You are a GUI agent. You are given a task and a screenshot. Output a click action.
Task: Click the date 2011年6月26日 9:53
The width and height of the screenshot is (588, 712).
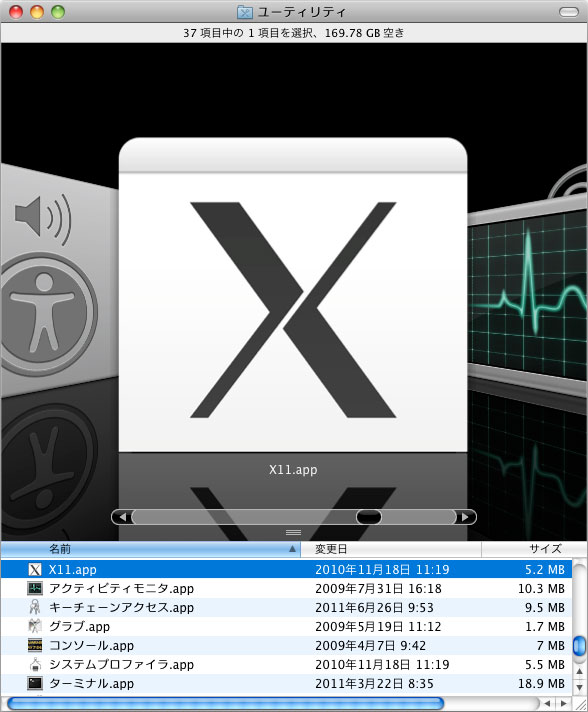pyautogui.click(x=374, y=608)
